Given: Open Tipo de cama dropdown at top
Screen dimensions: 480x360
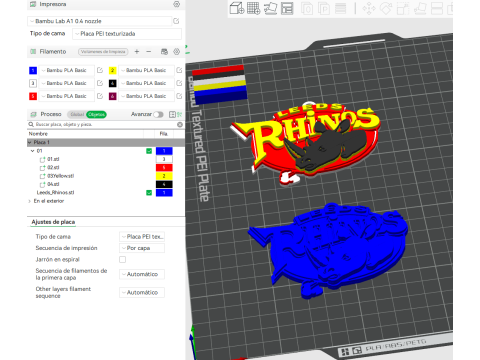Looking at the screenshot, I should [127, 34].
